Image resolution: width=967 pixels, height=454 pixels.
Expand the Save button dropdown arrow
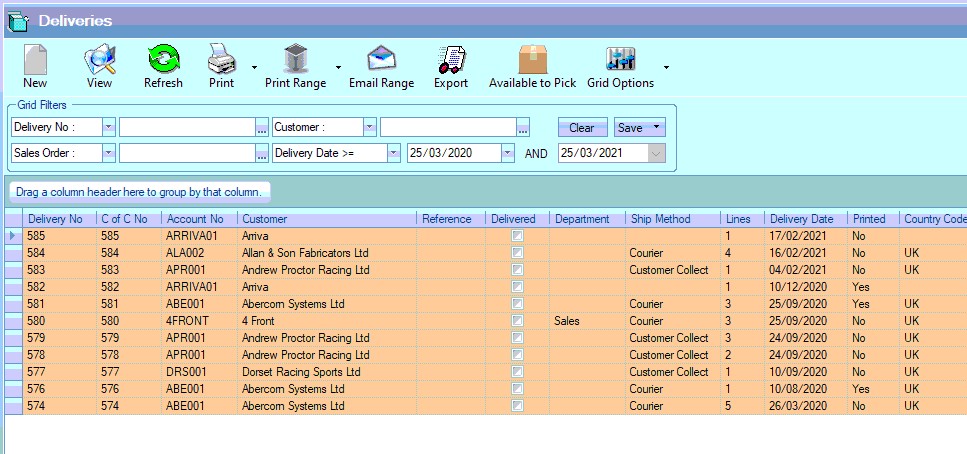(x=656, y=127)
